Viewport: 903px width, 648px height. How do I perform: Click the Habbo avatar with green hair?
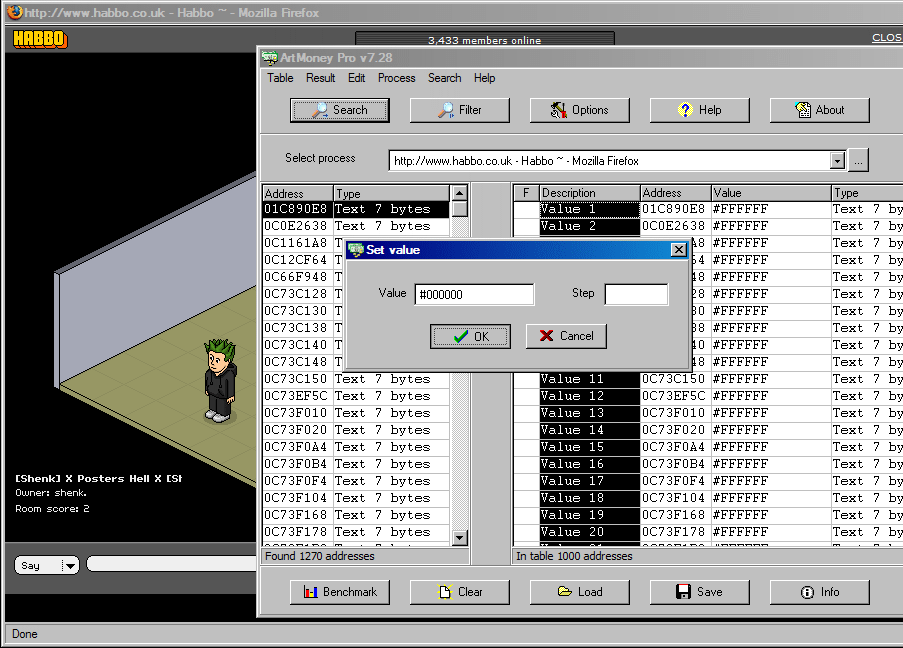[220, 380]
